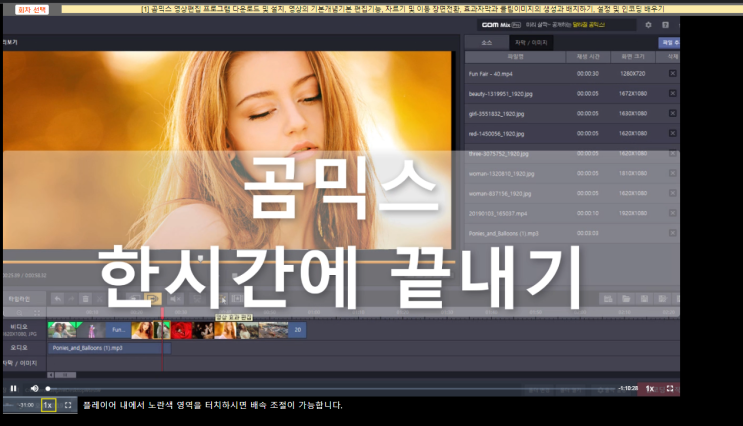Remove beauty-1319951_1920.jpg with its X
The image size is (743, 426).
pos(672,93)
